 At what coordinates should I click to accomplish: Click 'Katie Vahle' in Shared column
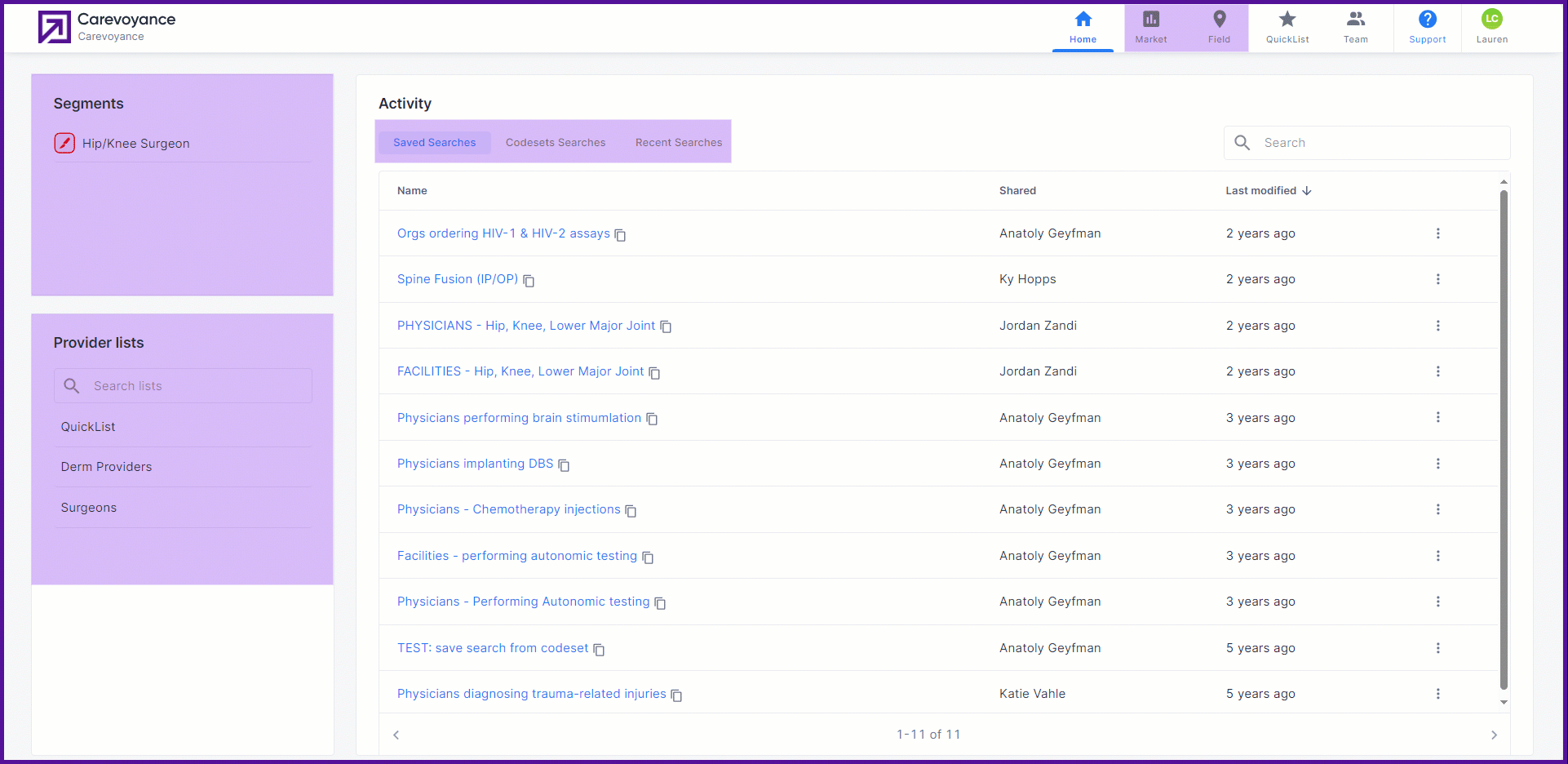1032,694
